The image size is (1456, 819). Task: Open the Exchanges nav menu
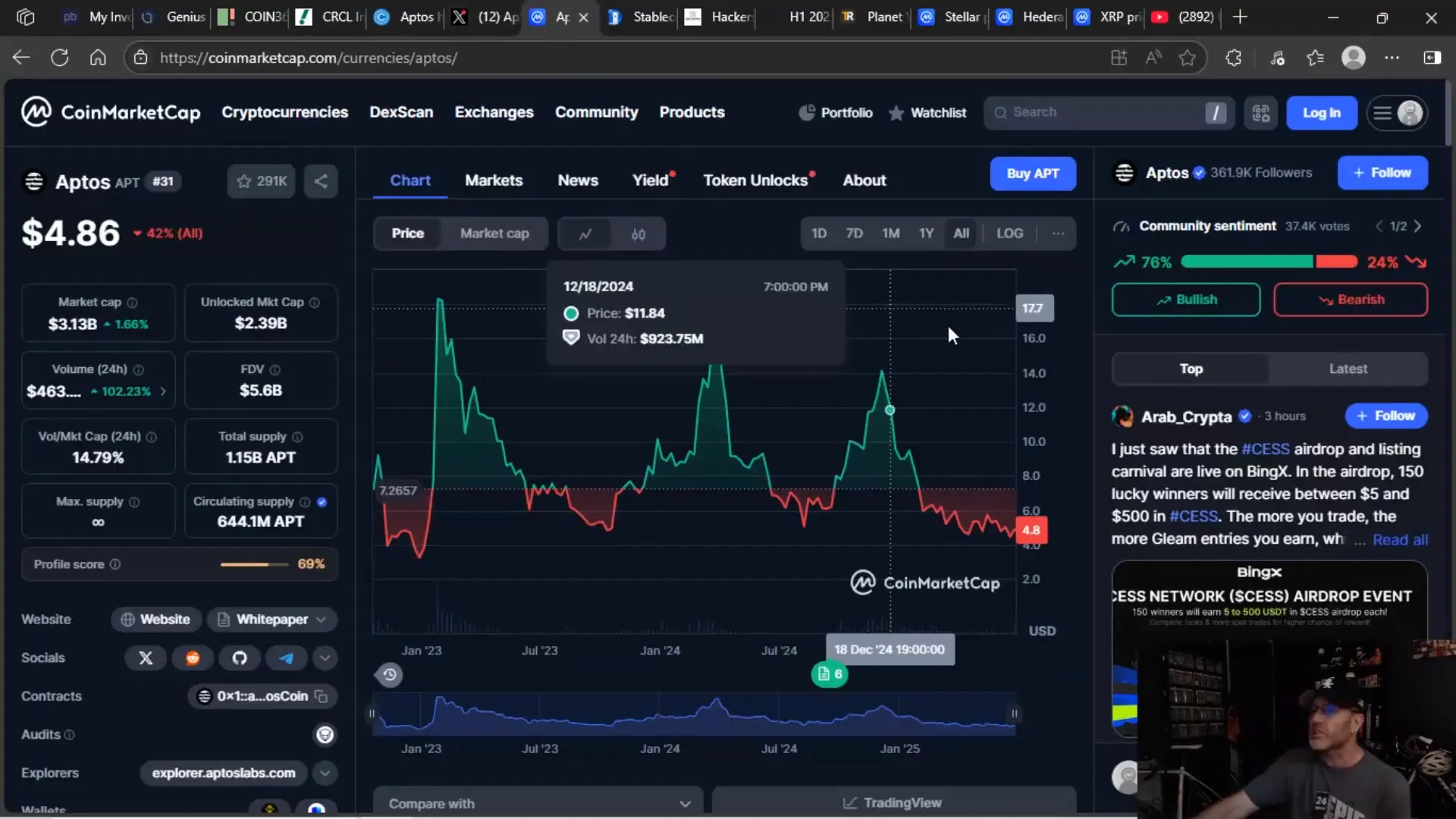coord(494,112)
